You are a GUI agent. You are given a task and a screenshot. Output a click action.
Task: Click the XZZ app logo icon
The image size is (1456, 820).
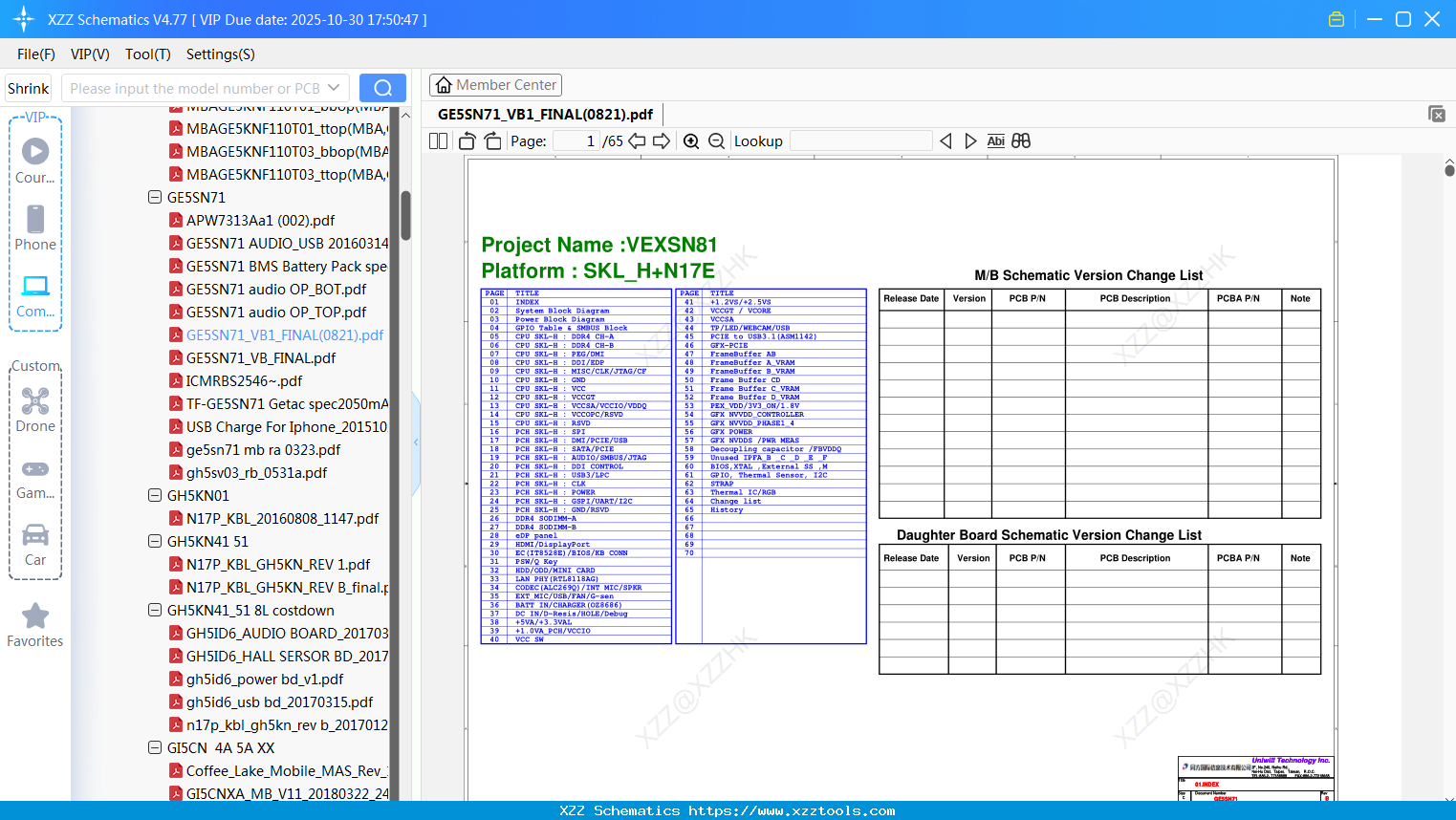coord(24,19)
